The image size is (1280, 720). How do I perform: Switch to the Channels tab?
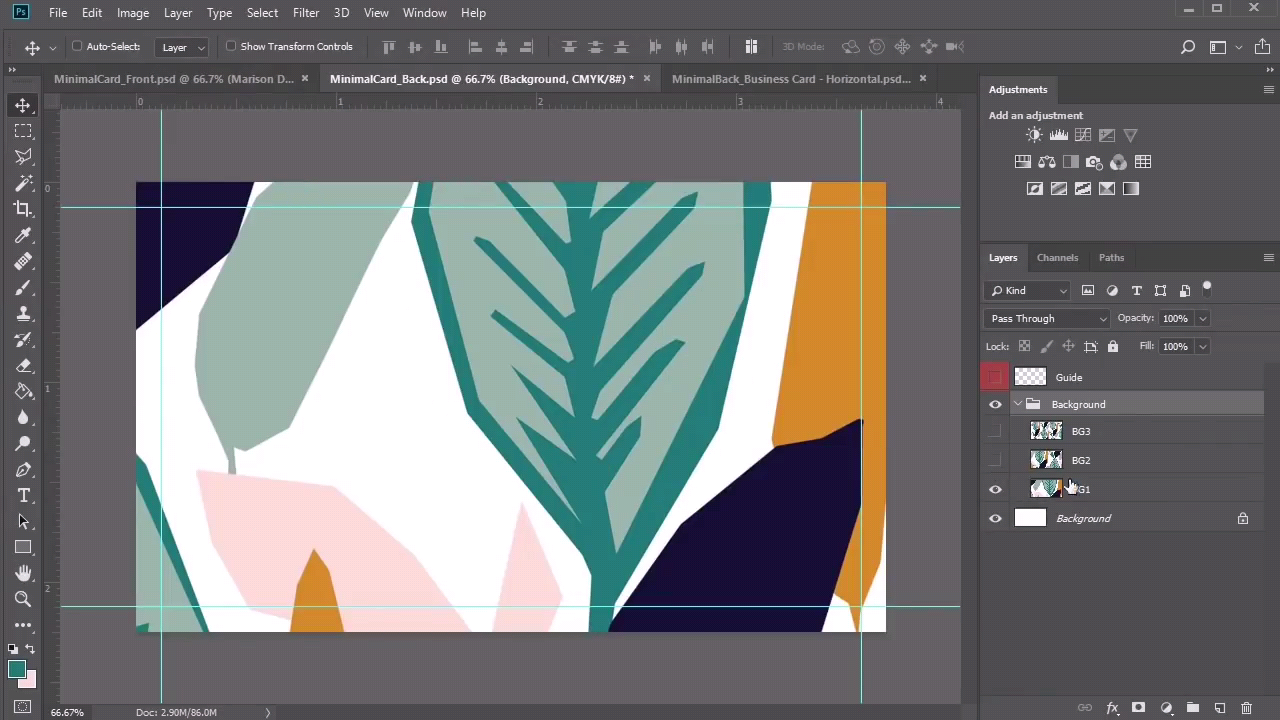[1057, 257]
